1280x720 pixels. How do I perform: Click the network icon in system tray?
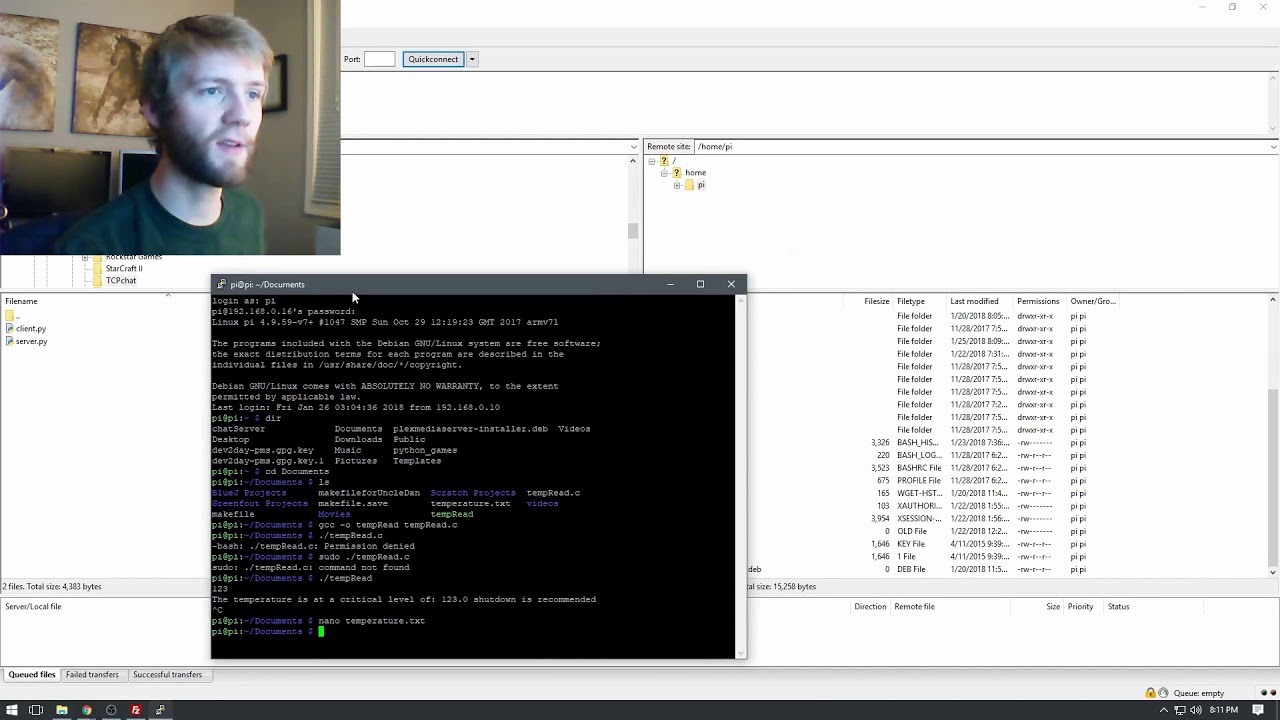click(1180, 710)
